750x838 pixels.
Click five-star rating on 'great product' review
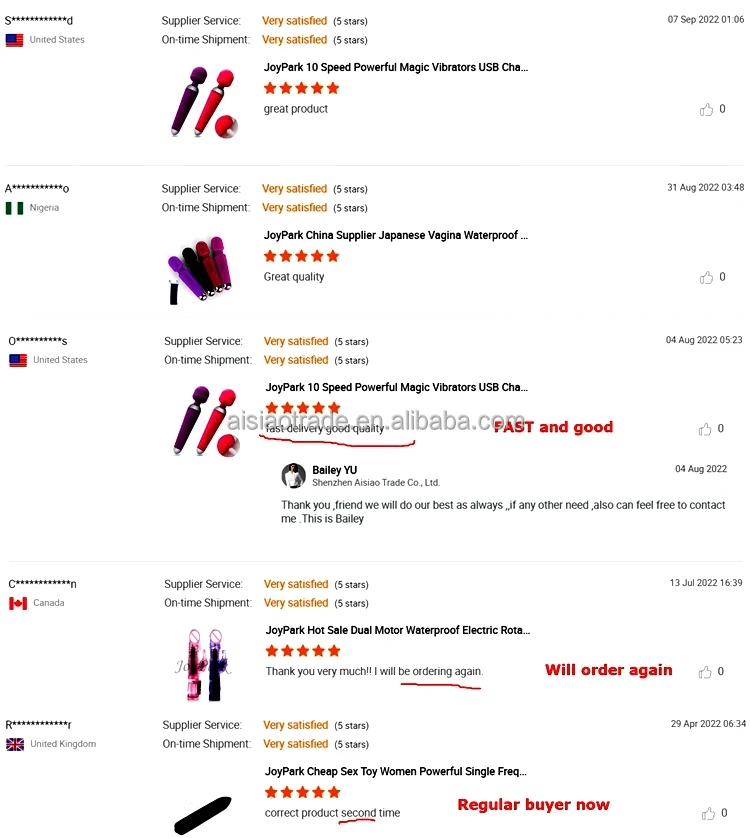pos(302,88)
